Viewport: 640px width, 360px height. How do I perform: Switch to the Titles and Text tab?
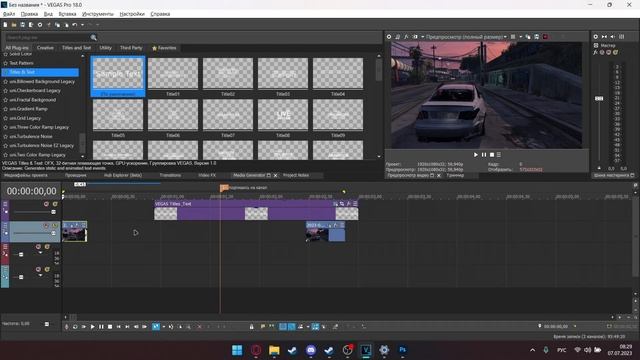click(76, 48)
